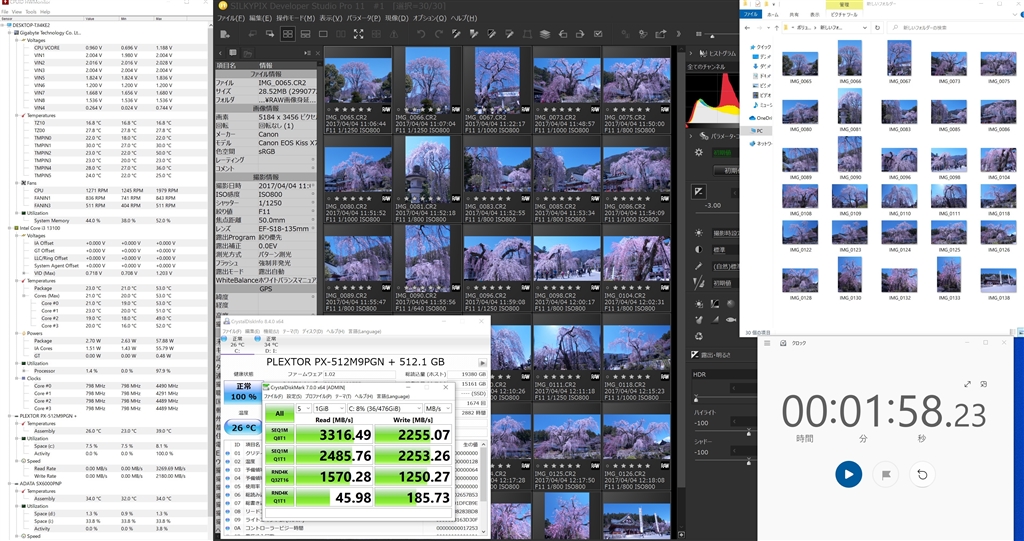This screenshot has height=541, width=1024.
Task: Collapse the histogram panel chevron
Action: coord(691,53)
